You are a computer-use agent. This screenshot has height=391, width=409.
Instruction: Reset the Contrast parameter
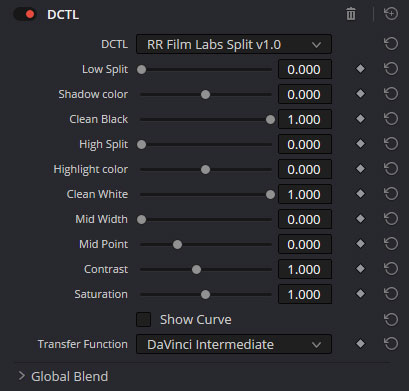tap(391, 269)
